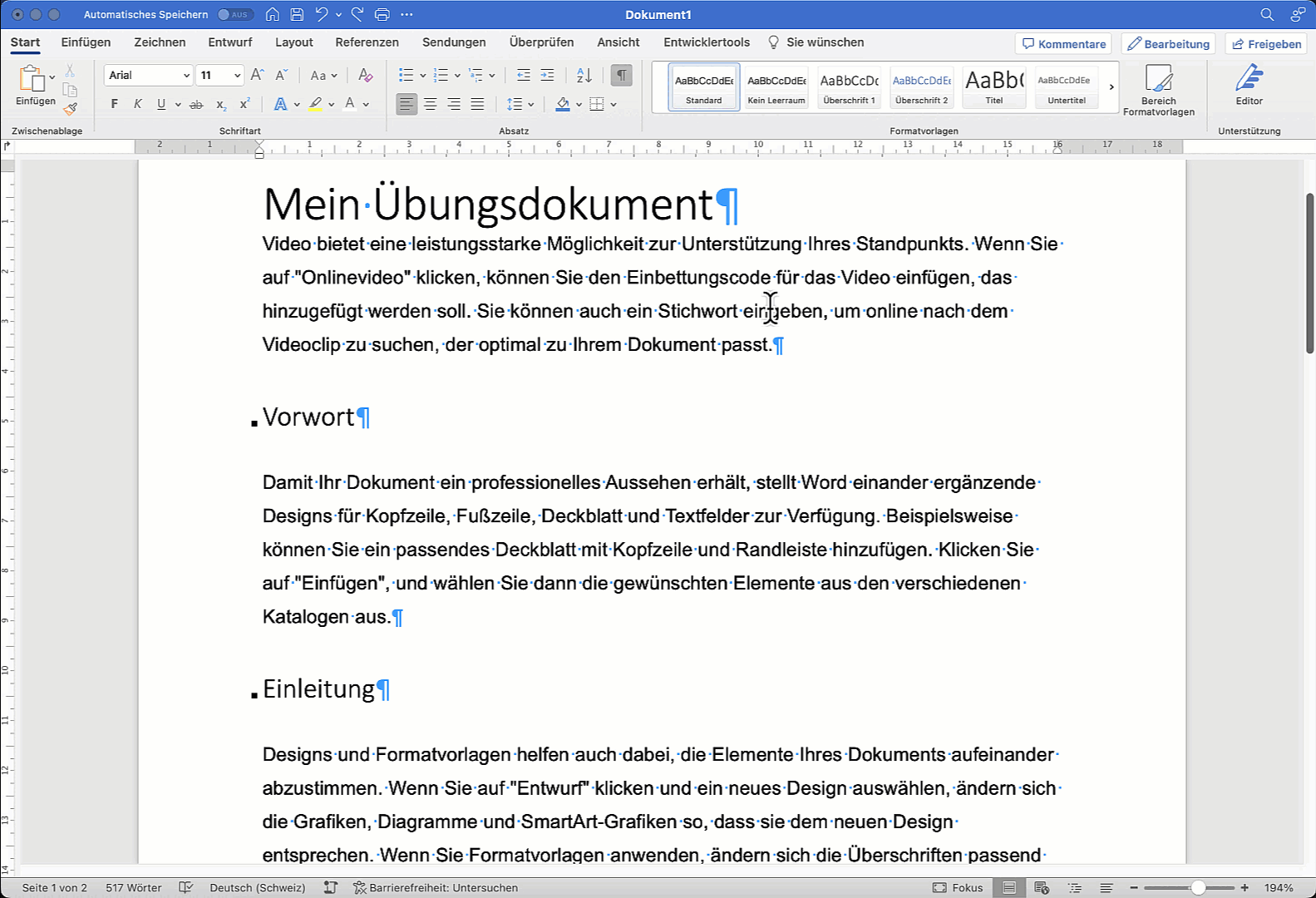Click the sort A-Z icon
Screen dimensions: 1316x898
[x=584, y=76]
